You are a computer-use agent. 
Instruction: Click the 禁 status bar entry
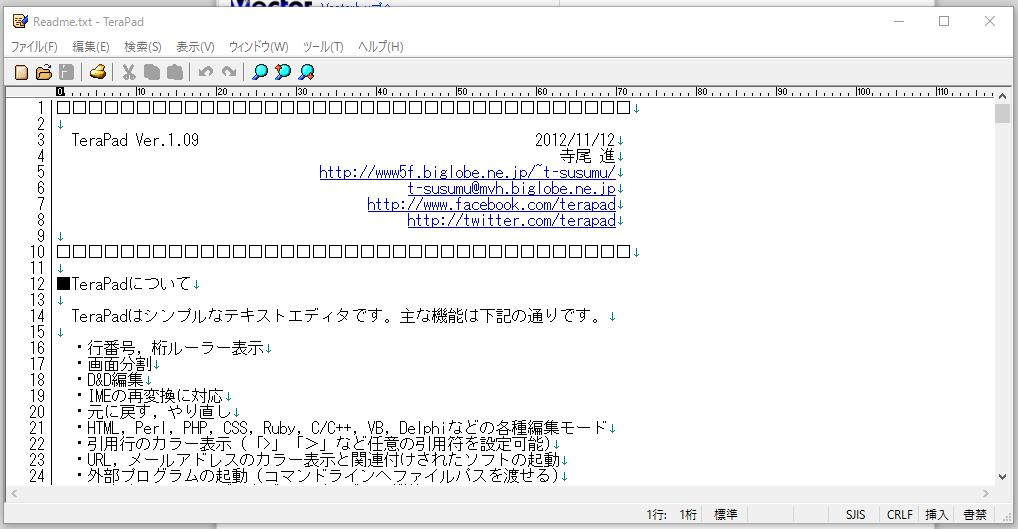(975, 515)
